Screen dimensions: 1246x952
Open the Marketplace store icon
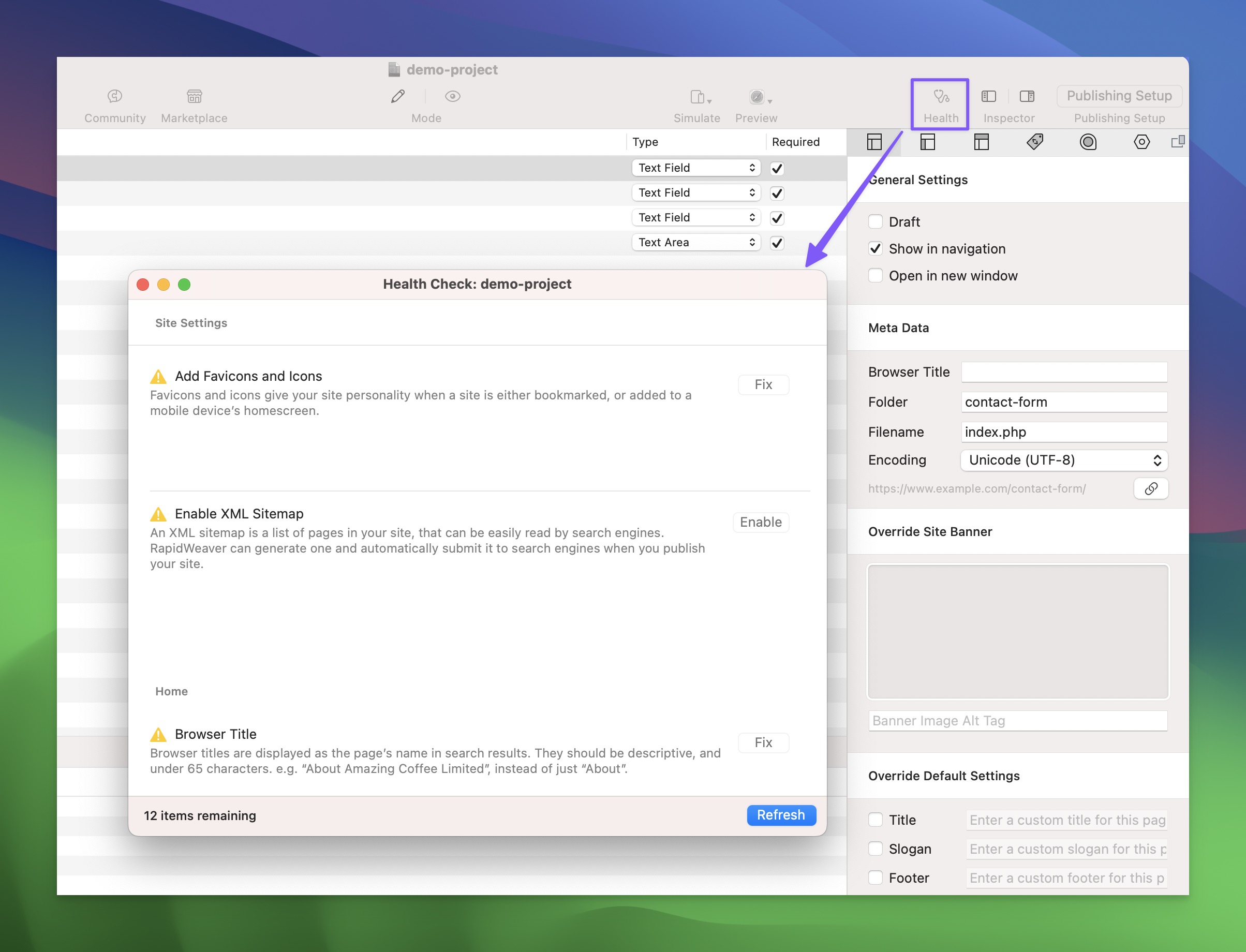click(x=195, y=97)
